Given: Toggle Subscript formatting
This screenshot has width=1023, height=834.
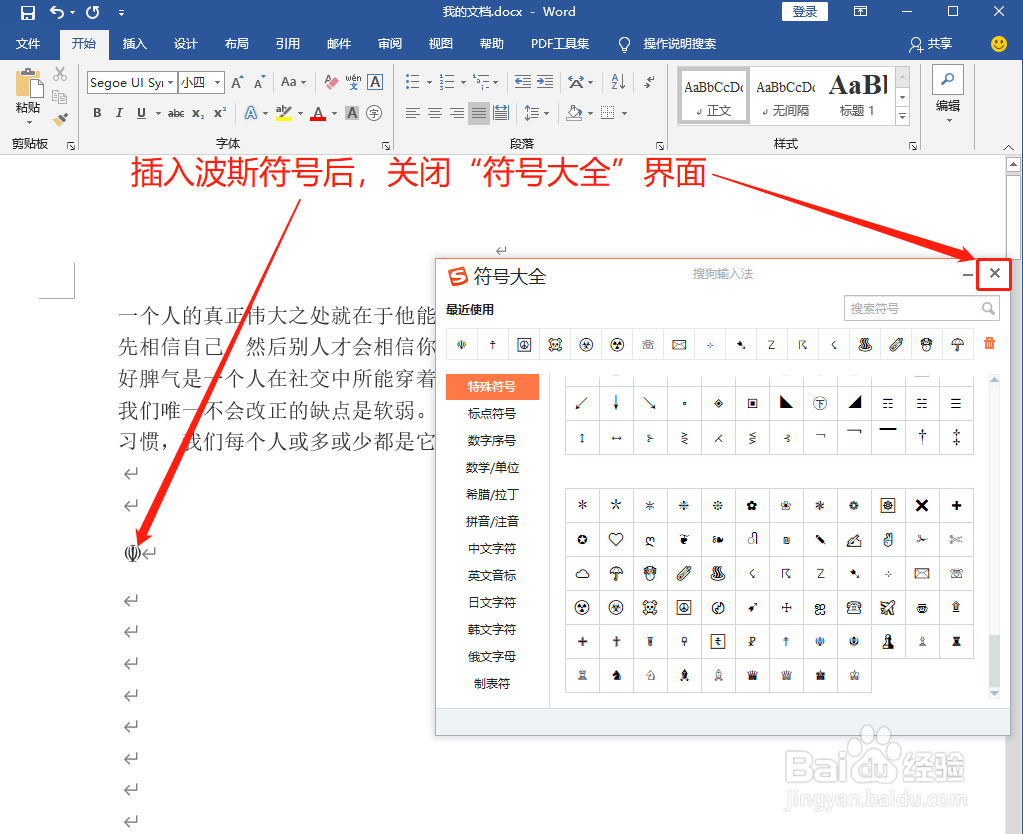Looking at the screenshot, I should coord(198,114).
